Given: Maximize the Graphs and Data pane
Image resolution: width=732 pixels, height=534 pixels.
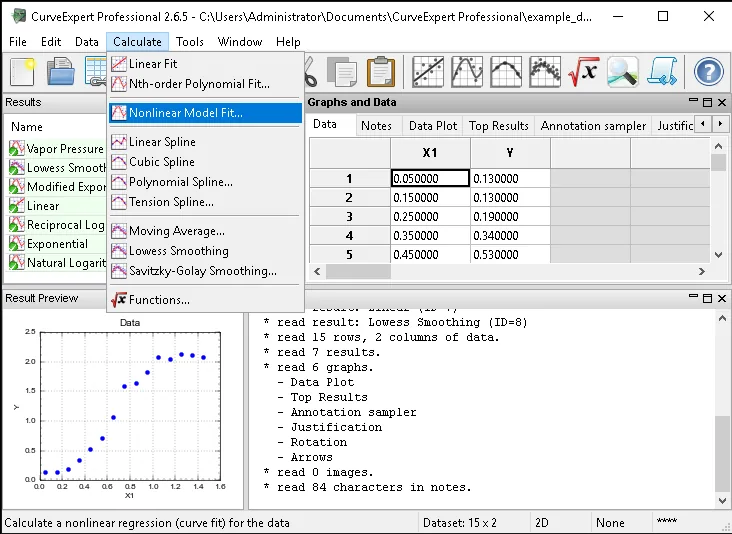Looking at the screenshot, I should pos(707,102).
